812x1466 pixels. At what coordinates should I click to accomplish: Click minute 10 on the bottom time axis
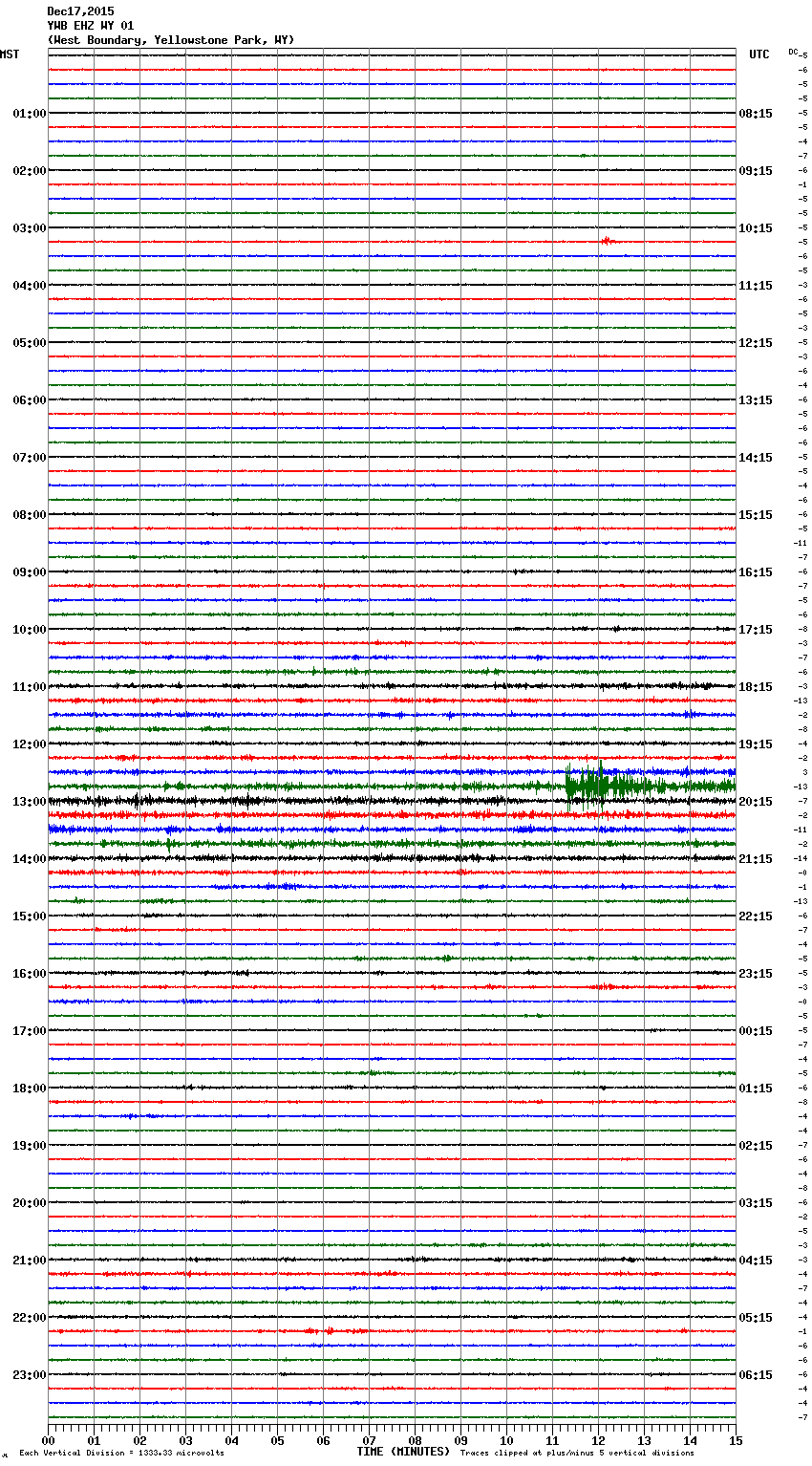click(x=506, y=1440)
